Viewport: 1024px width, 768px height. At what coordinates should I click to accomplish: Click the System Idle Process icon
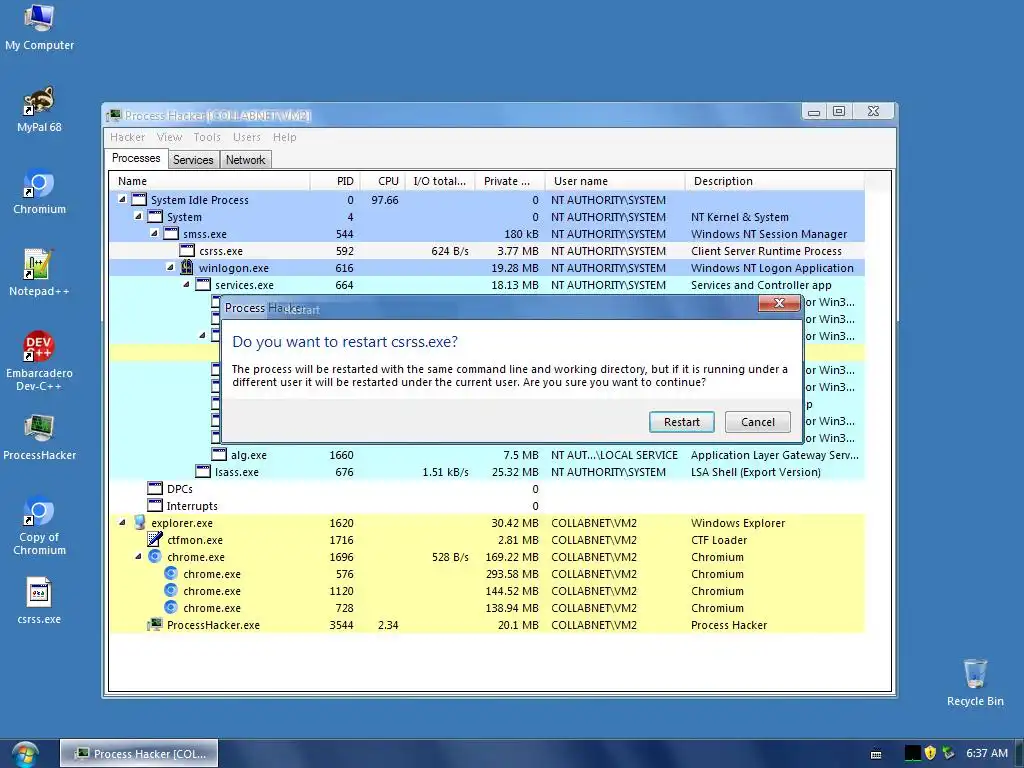point(139,199)
